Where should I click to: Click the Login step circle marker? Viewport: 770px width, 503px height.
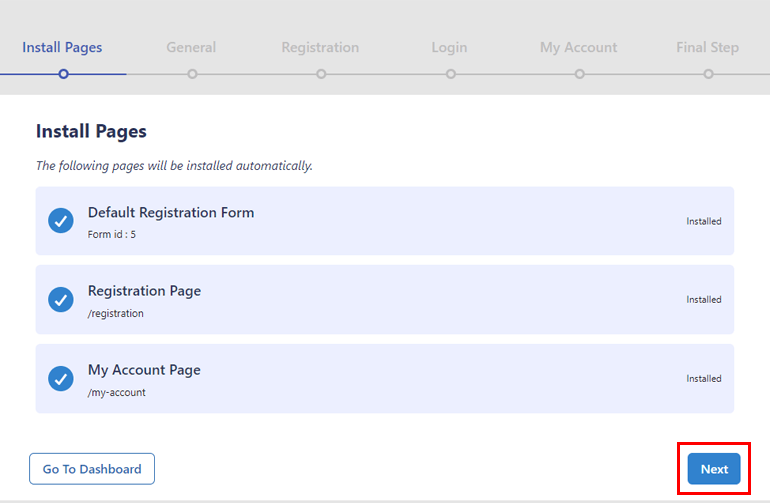[451, 74]
